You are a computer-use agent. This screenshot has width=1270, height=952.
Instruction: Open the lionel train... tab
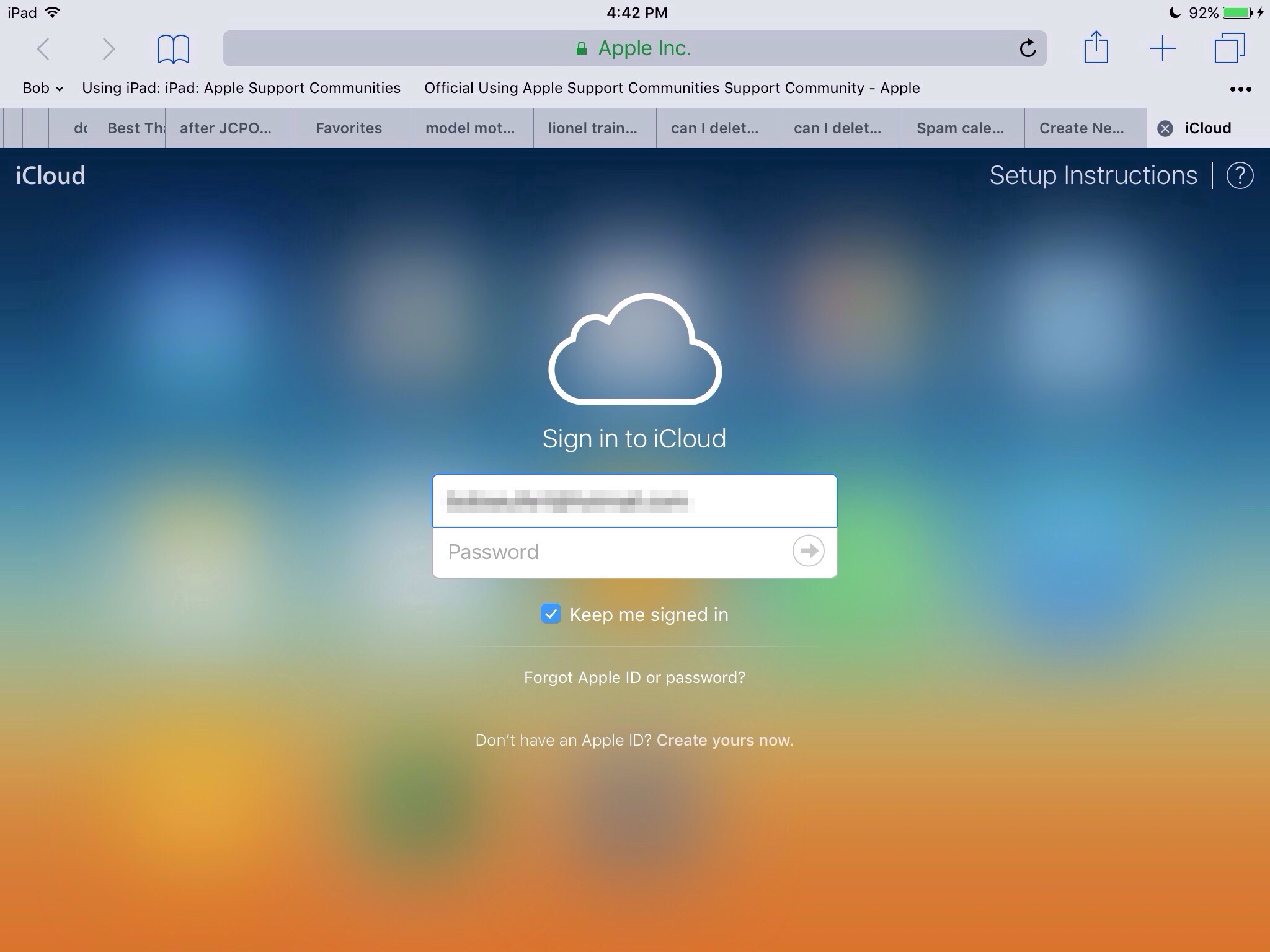592,128
